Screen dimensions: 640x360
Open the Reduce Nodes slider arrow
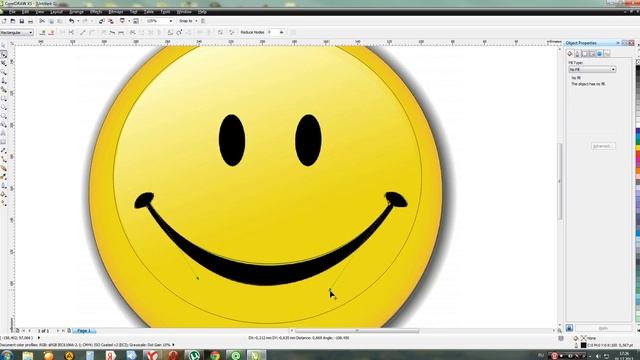[281, 32]
